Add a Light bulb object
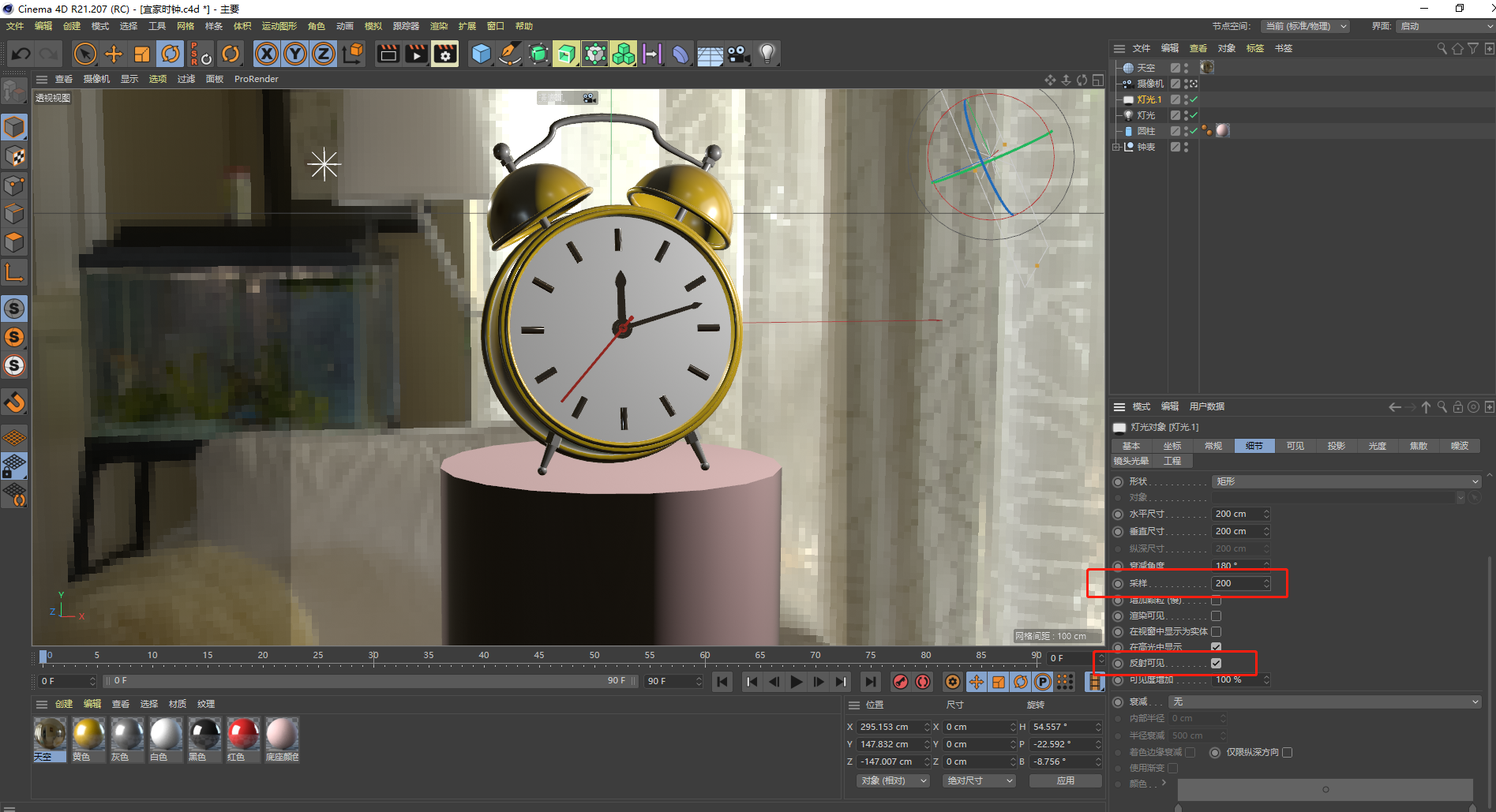The image size is (1496, 812). (767, 54)
